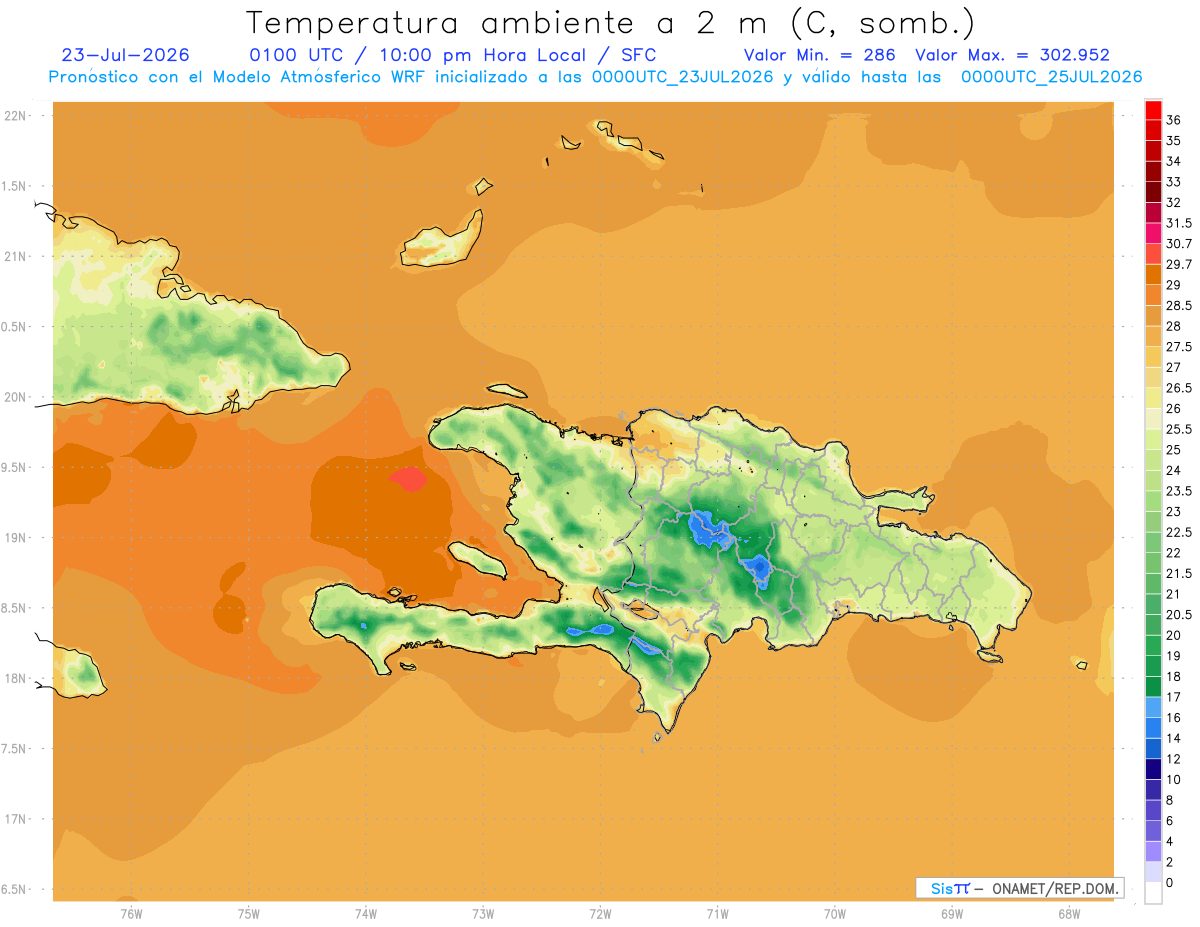Click the '20.5' legend value
The width and height of the screenshot is (1200, 927).
point(1178,615)
